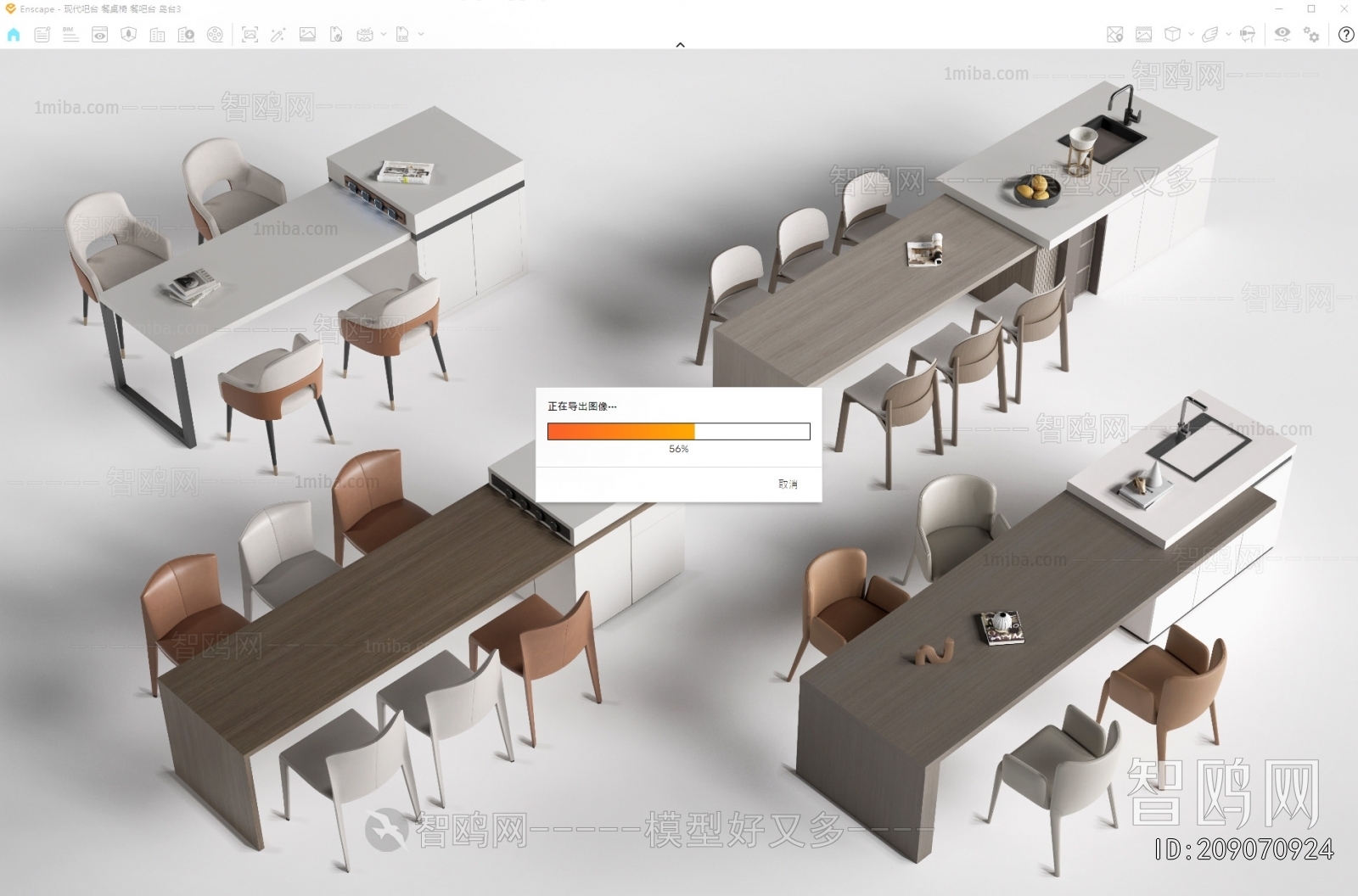Toggle the view management eye icon

click(x=98, y=36)
